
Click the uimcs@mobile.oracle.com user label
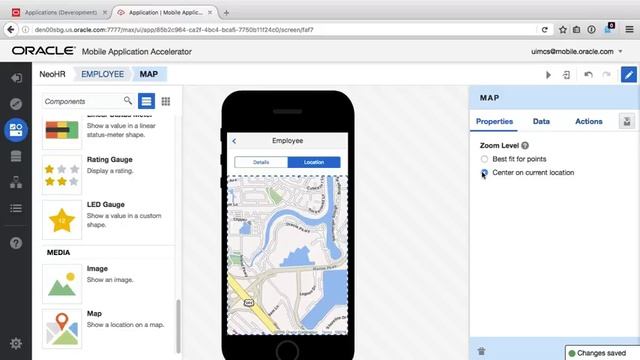click(x=572, y=51)
